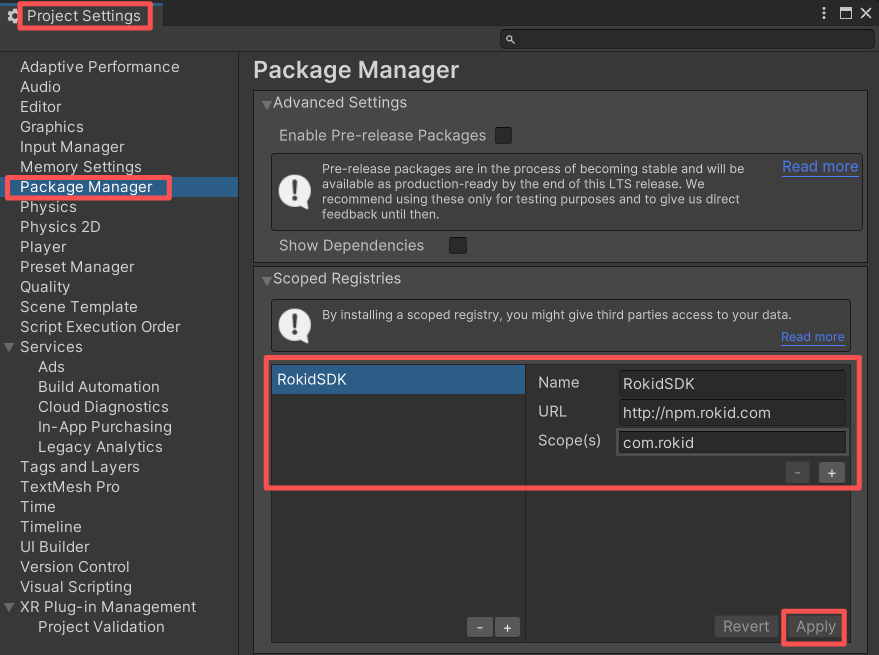Enable Pre-release Packages checkbox
Viewport: 879px width, 655px height.
(x=503, y=135)
